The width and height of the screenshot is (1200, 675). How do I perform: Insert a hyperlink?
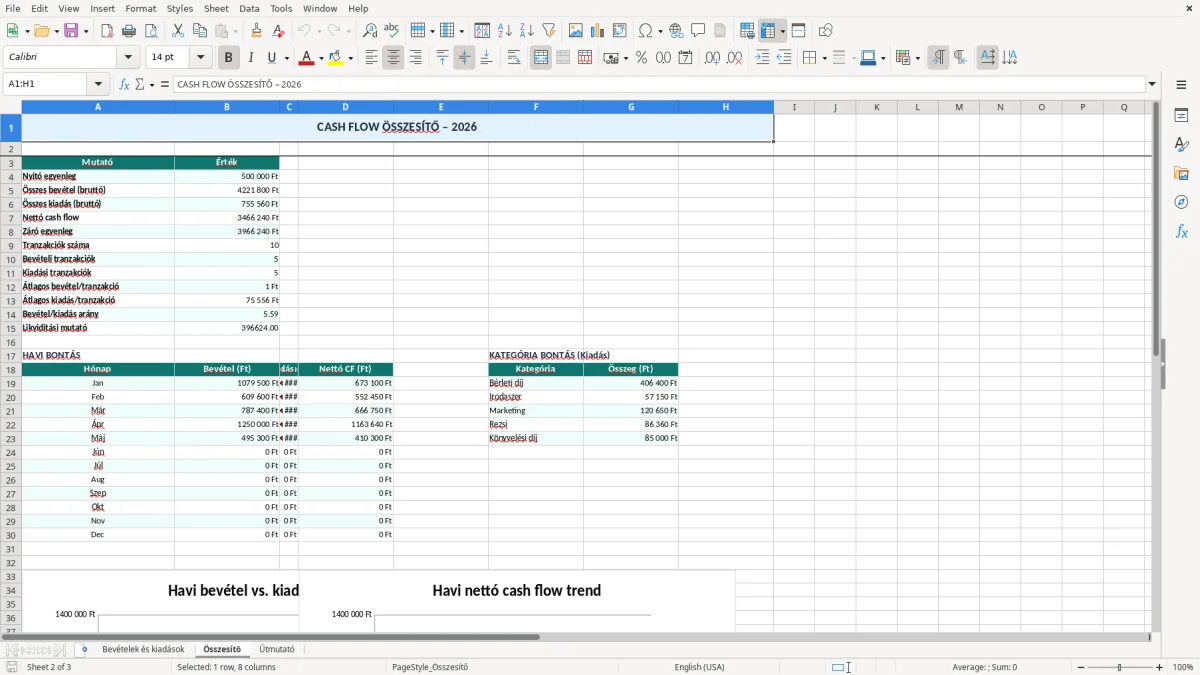(676, 31)
